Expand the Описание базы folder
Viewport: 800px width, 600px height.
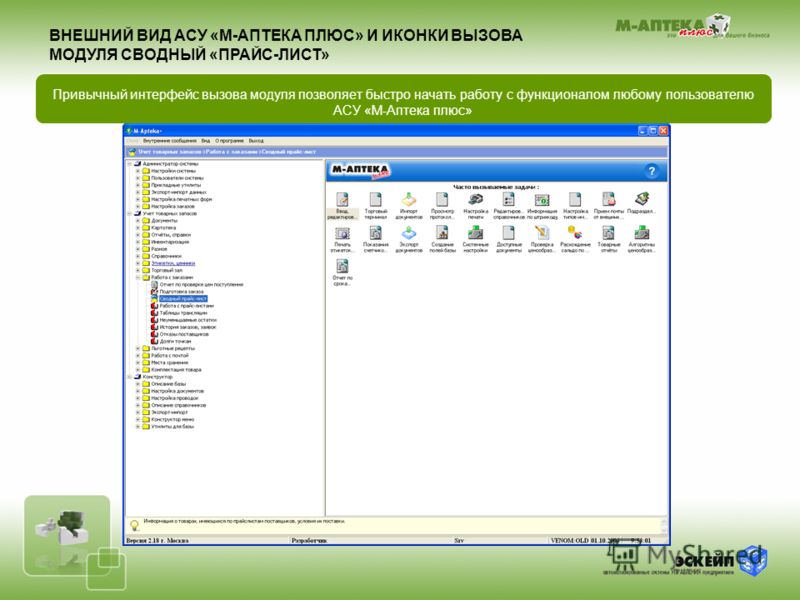[x=138, y=384]
